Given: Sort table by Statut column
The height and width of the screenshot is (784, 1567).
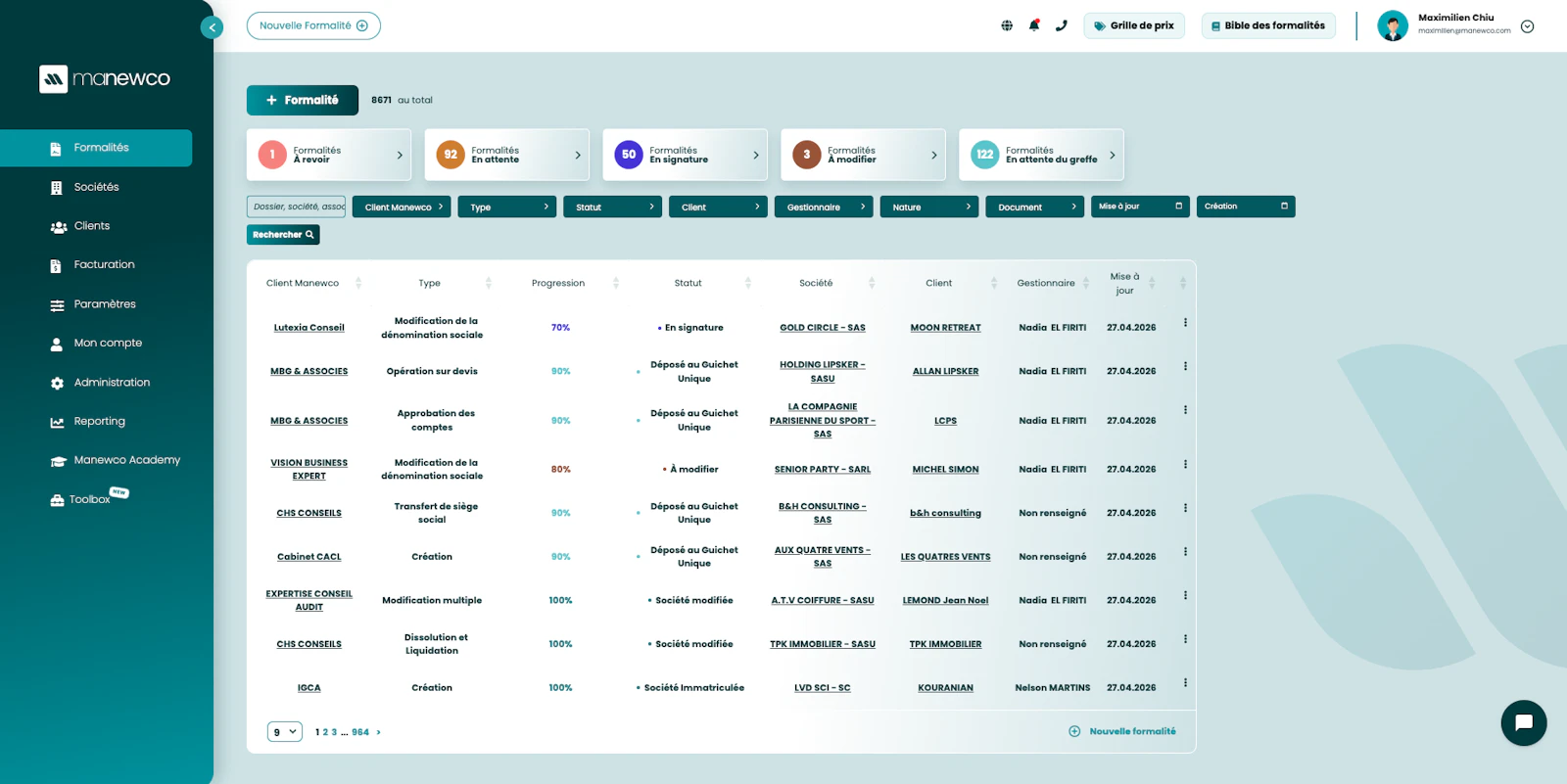Looking at the screenshot, I should tap(748, 283).
